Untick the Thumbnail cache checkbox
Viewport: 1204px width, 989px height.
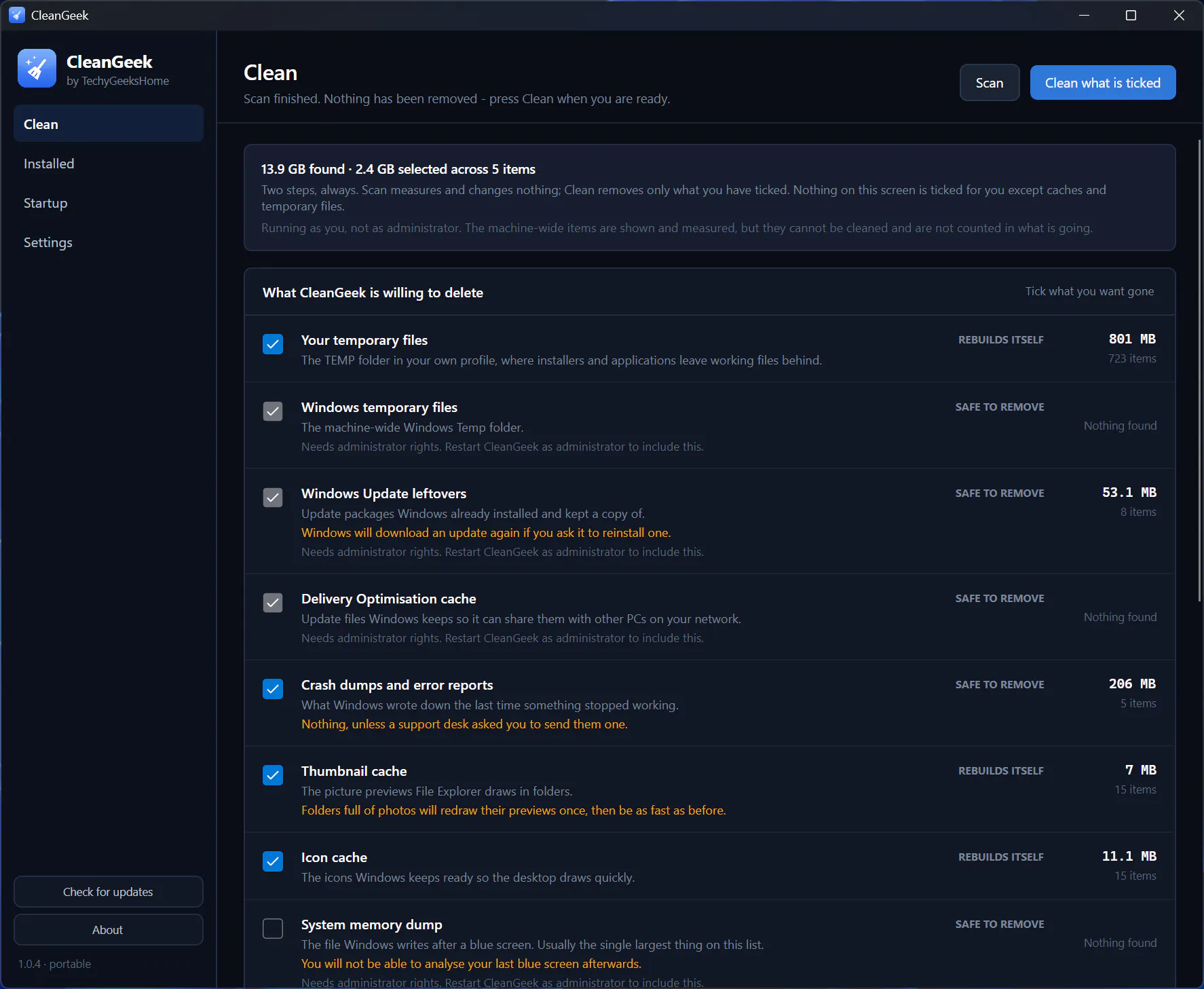click(x=273, y=775)
